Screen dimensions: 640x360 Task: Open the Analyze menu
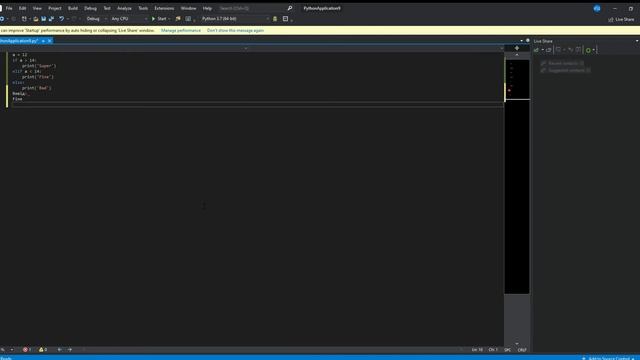(124, 8)
